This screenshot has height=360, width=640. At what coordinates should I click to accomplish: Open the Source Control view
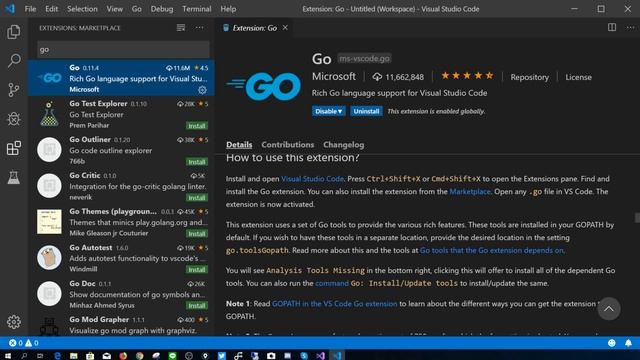[x=13, y=90]
